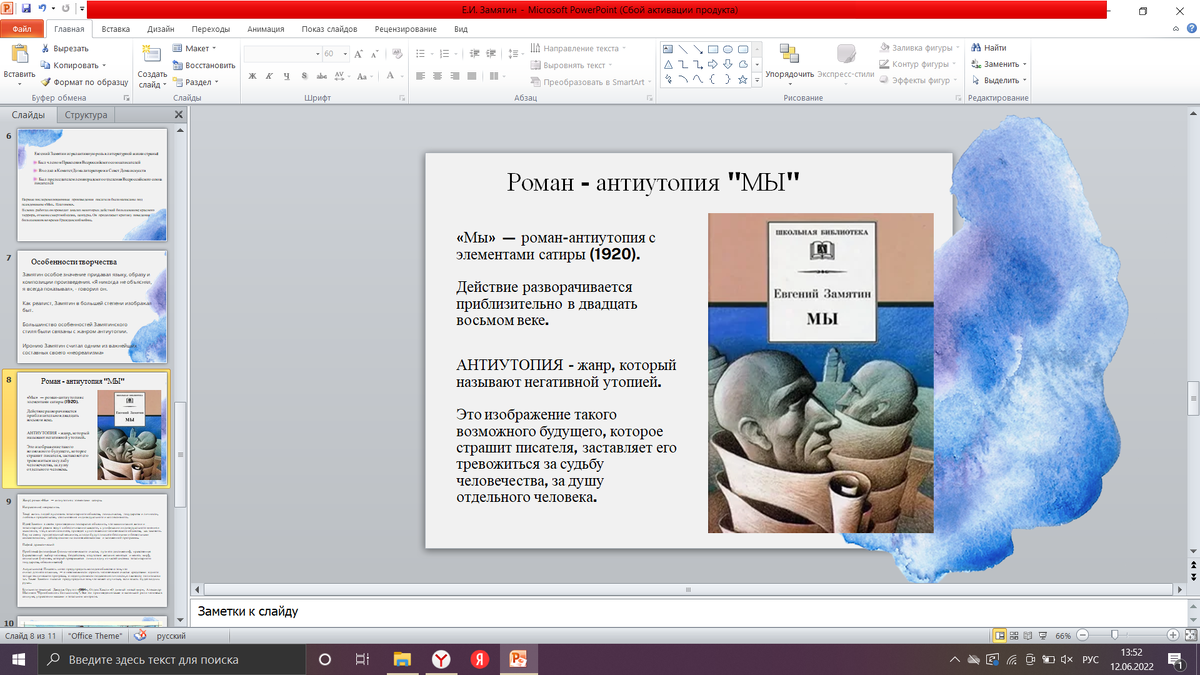Open PowerPoint icon on Windows taskbar
Viewport: 1200px width, 675px height.
pyautogui.click(x=518, y=660)
